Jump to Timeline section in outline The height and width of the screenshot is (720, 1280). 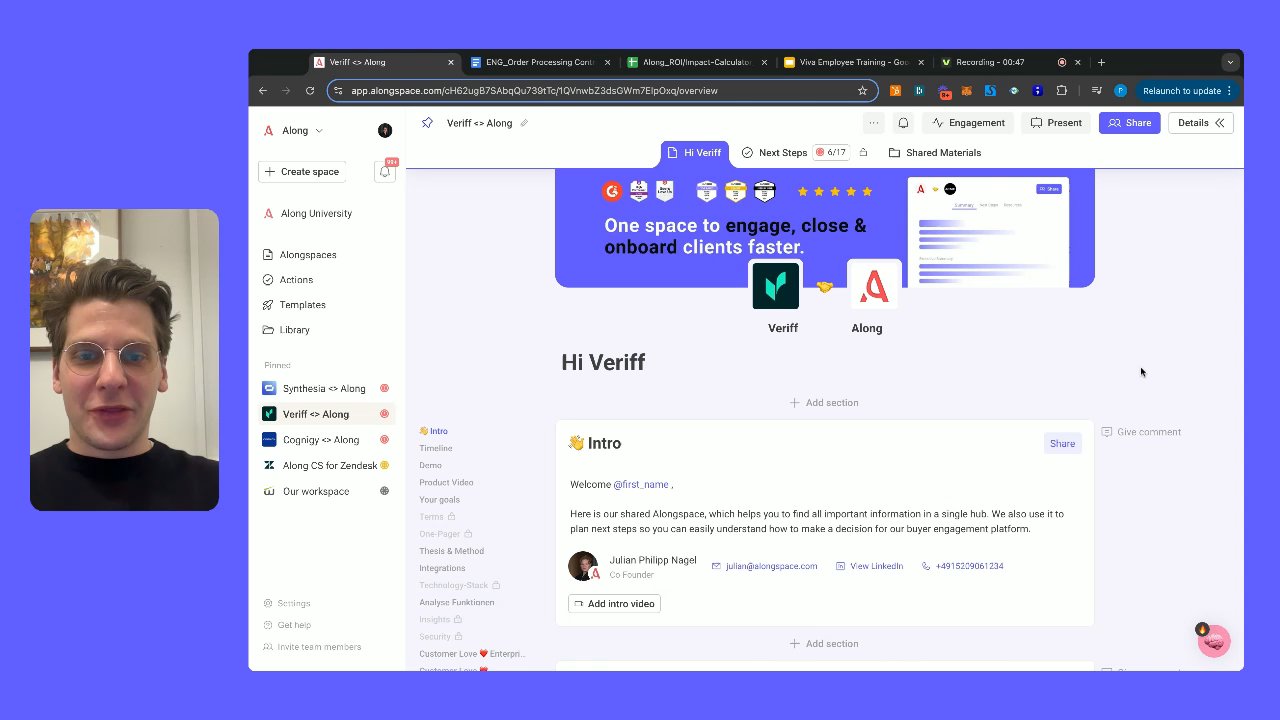pos(436,448)
